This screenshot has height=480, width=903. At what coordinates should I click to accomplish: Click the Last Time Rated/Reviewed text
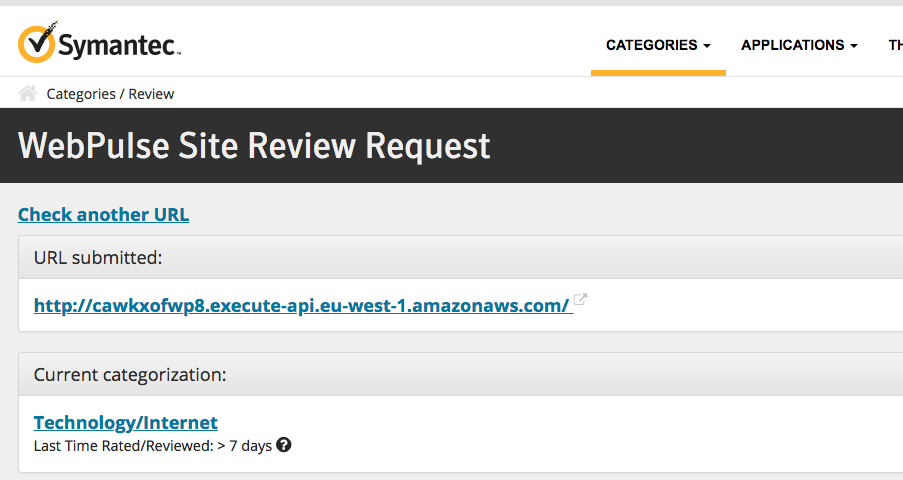click(x=152, y=446)
